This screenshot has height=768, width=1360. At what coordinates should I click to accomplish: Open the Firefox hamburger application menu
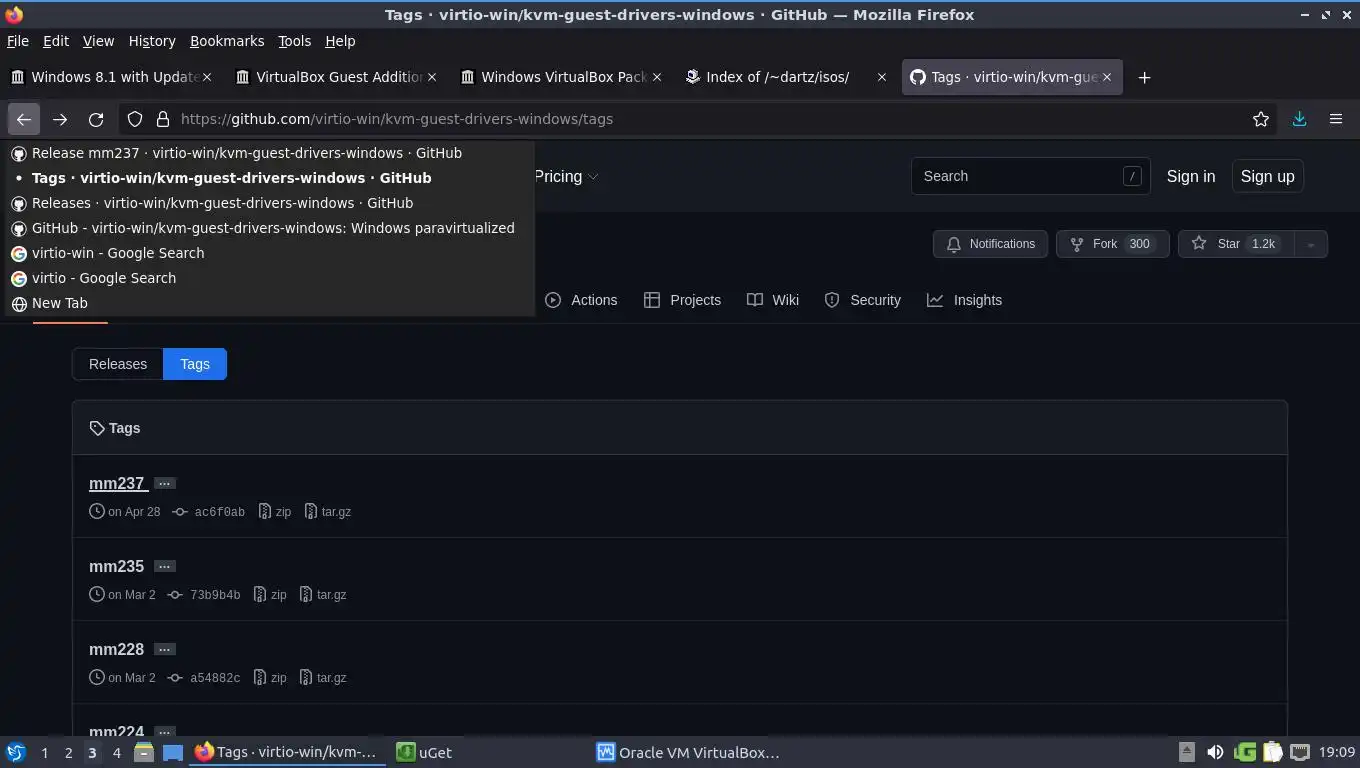point(1335,119)
